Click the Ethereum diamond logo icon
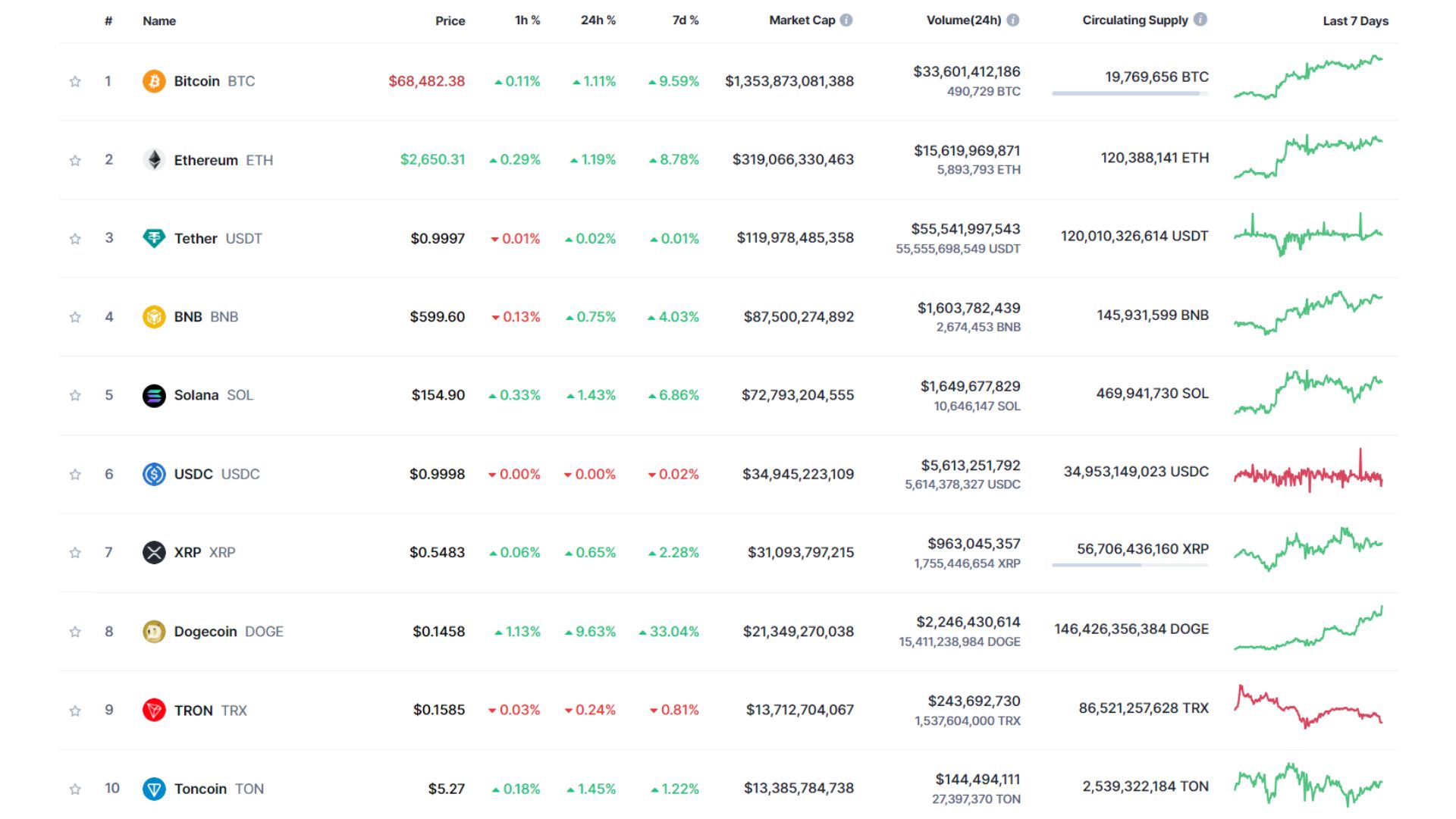The image size is (1456, 819). tap(154, 160)
